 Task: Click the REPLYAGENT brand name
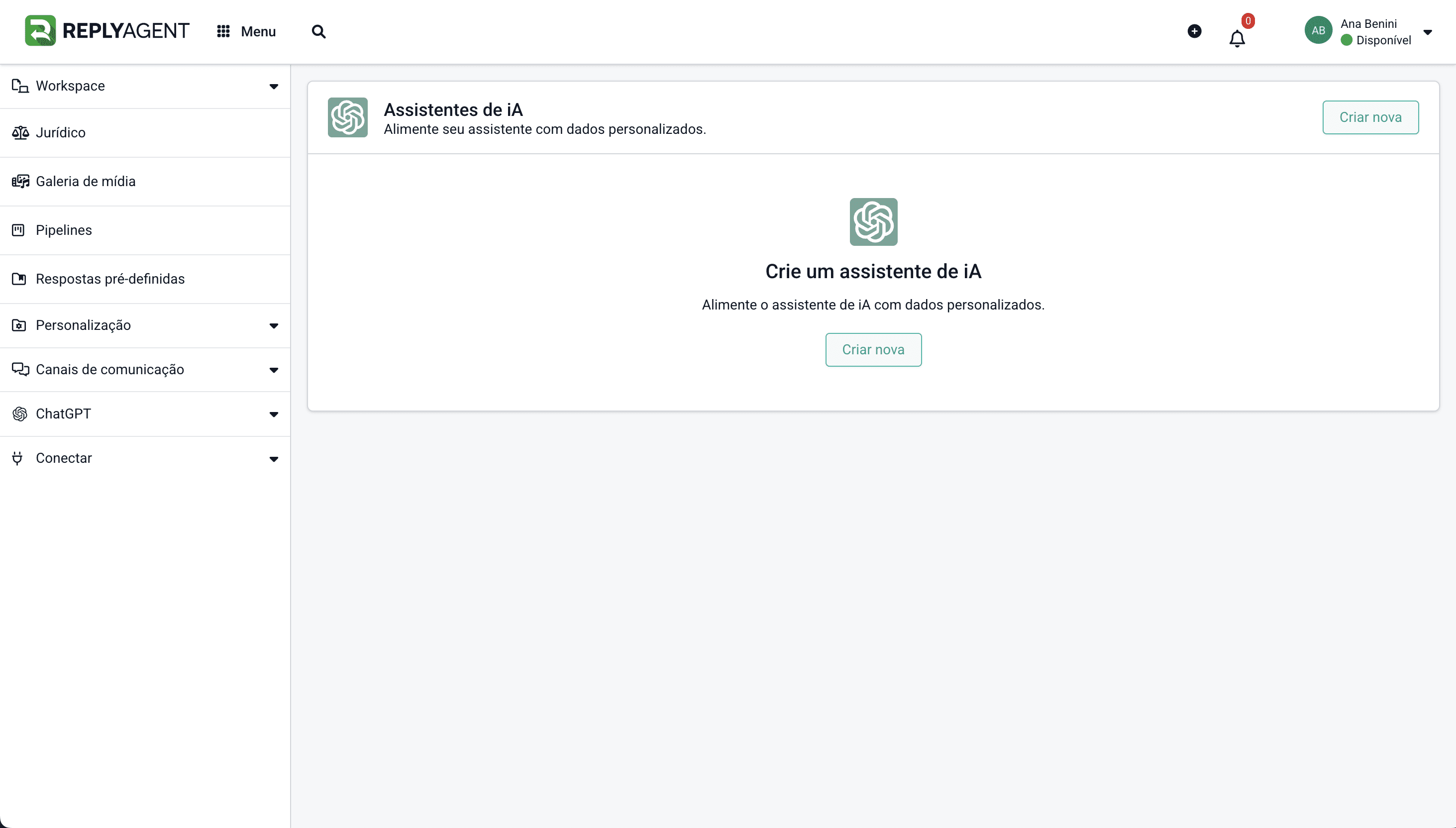[x=125, y=31]
